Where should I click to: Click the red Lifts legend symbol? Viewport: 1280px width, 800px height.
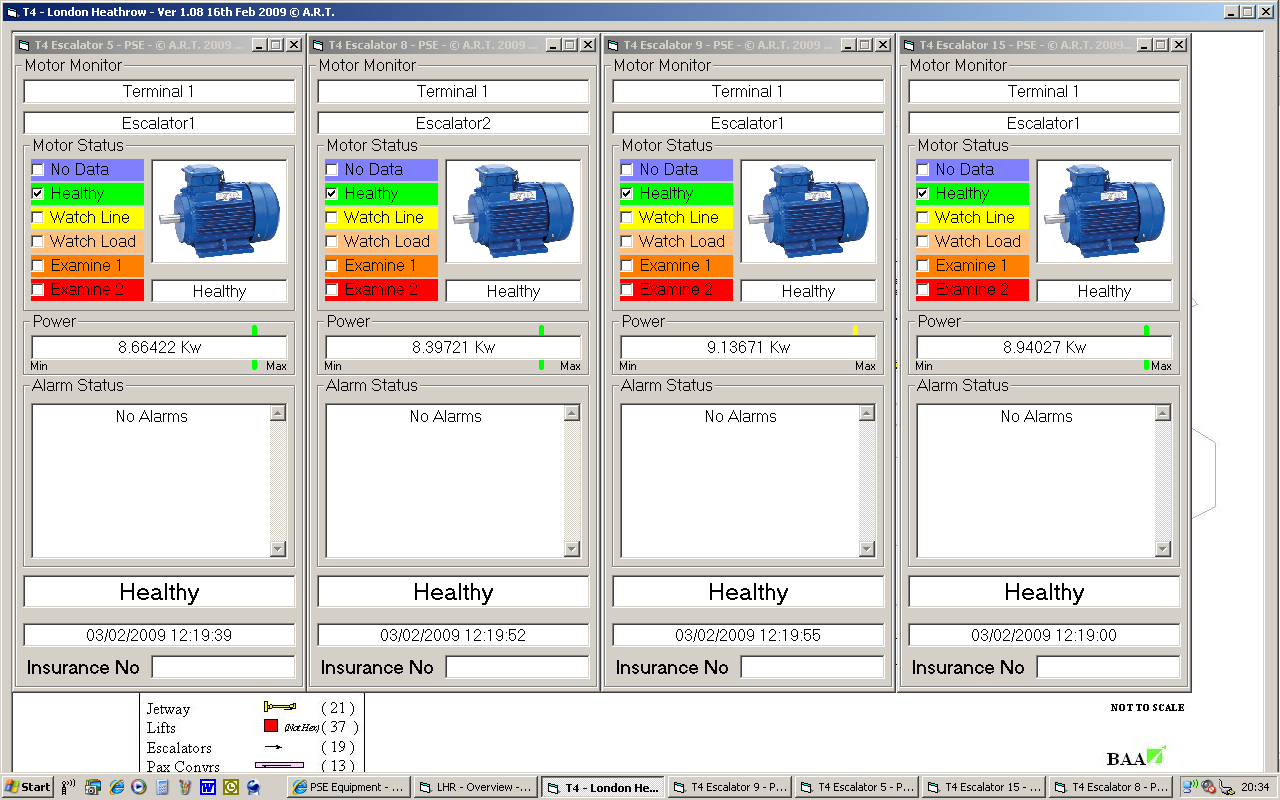(271, 727)
